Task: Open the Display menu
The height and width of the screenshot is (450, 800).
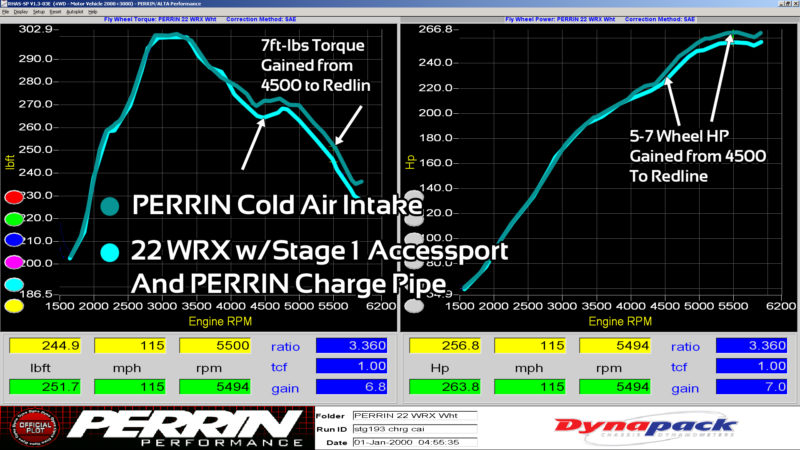Action: click(20, 12)
